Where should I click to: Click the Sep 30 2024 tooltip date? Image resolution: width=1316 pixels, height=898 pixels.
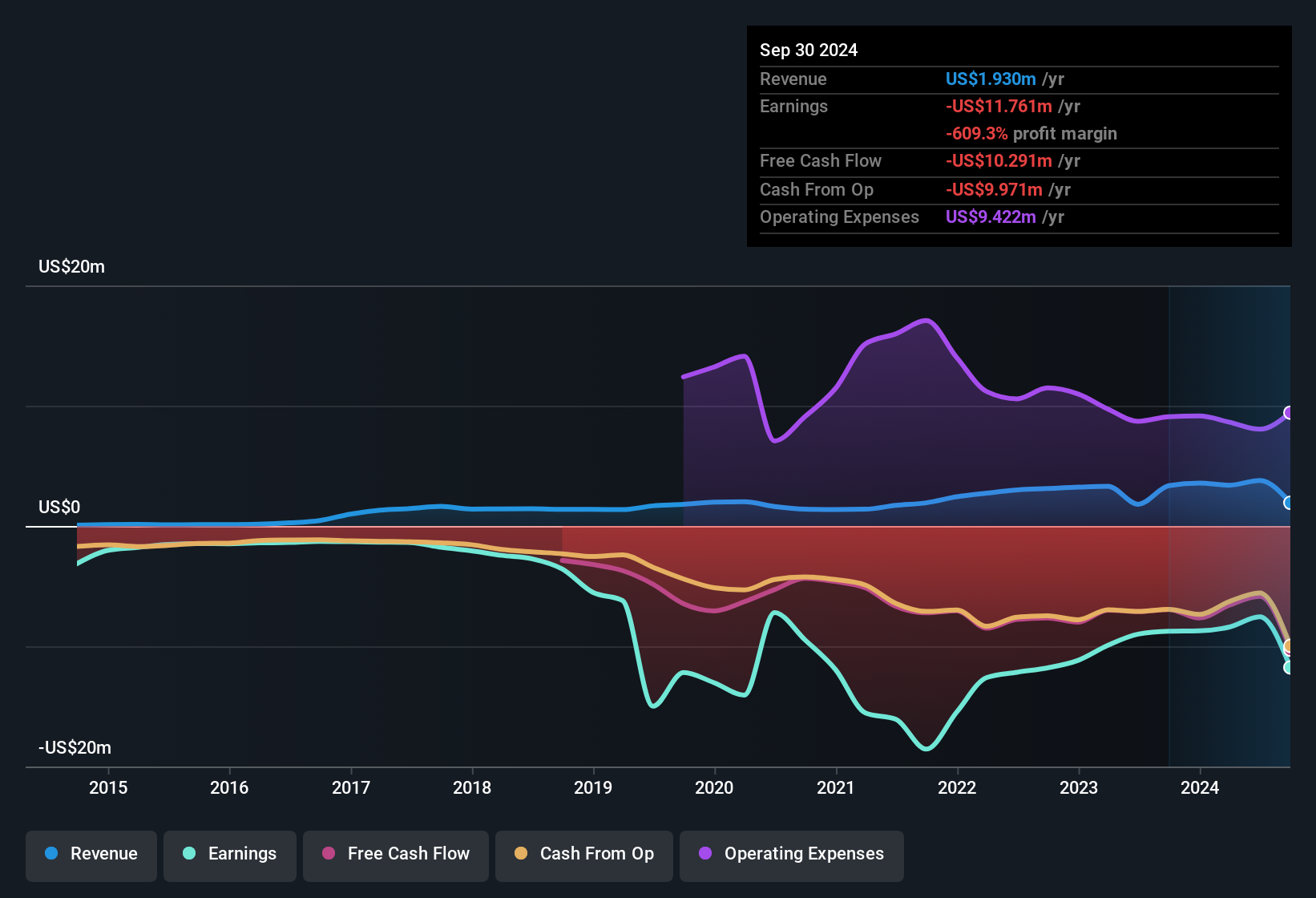[809, 50]
